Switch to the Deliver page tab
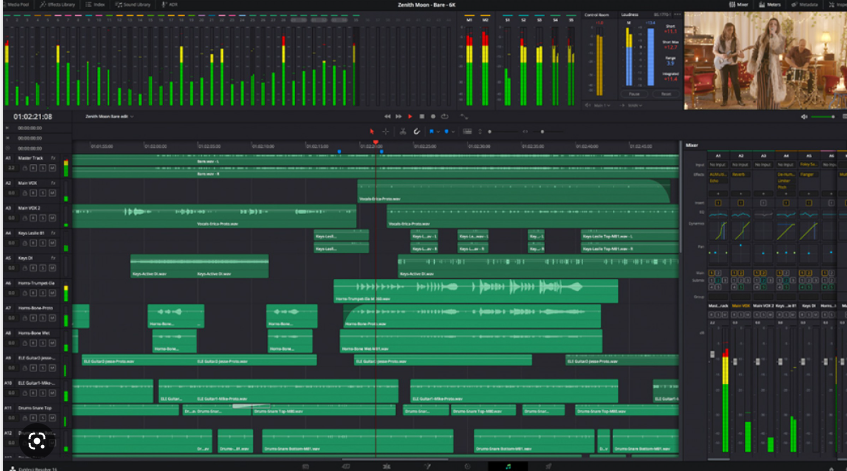This screenshot has height=471, width=847. 548,466
